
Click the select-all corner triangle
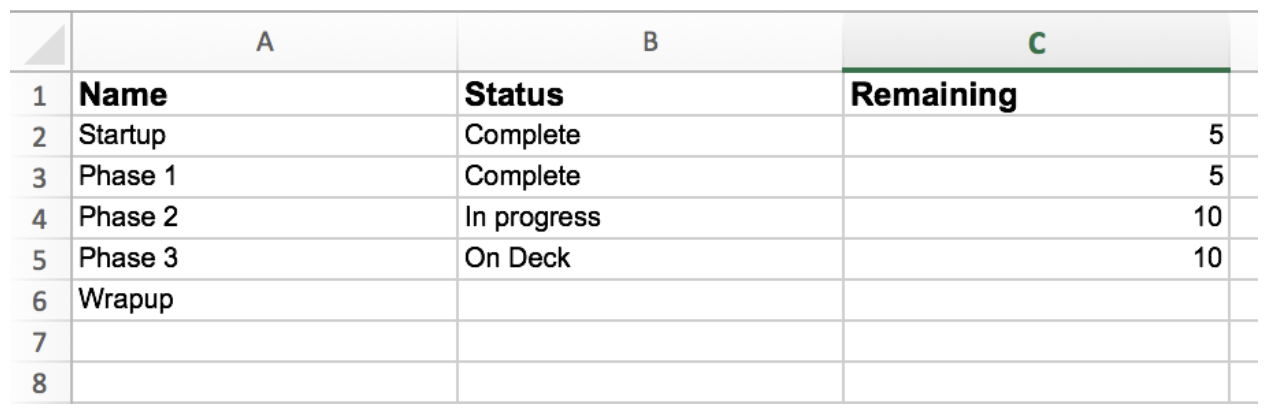pyautogui.click(x=47, y=48)
